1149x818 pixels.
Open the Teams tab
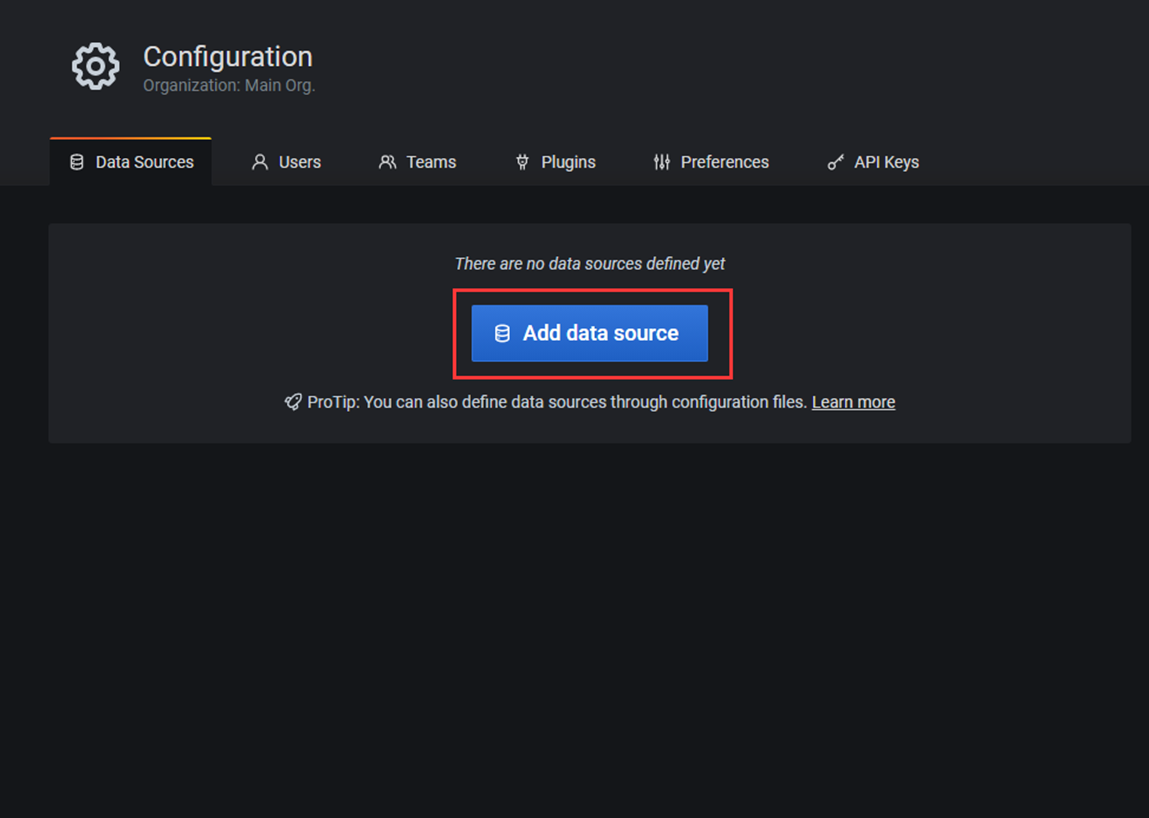click(x=417, y=162)
